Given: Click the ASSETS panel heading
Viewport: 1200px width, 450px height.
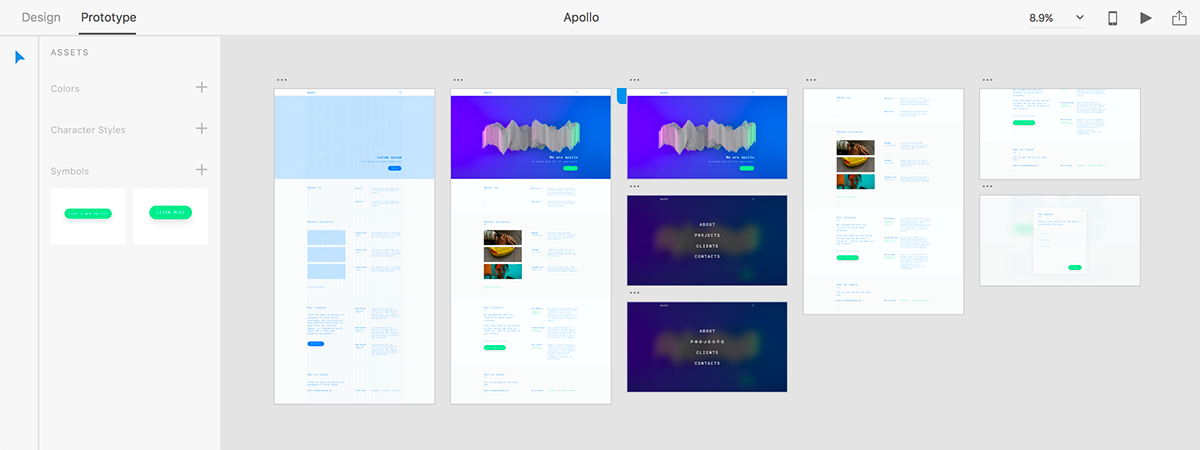Looking at the screenshot, I should click(70, 53).
